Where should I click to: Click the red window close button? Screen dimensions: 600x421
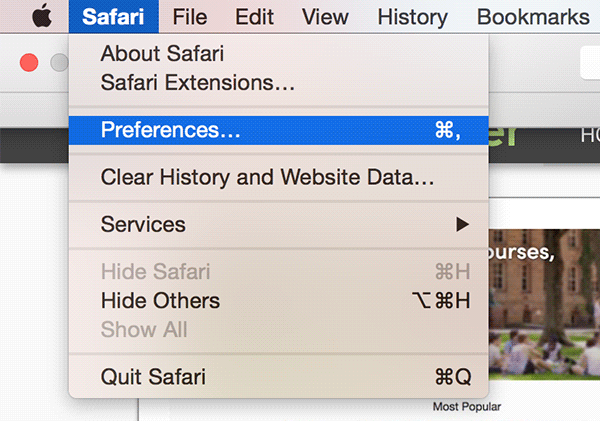click(28, 62)
